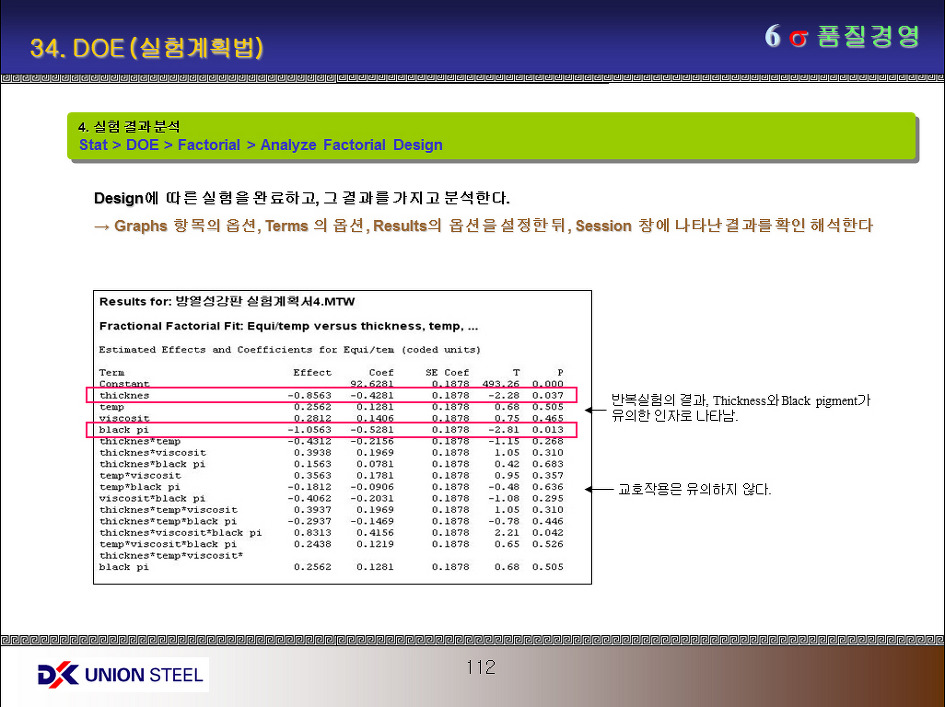Click the 교호작용은 유의하지 않다 annotation text
The image size is (945, 707).
pyautogui.click(x=694, y=490)
